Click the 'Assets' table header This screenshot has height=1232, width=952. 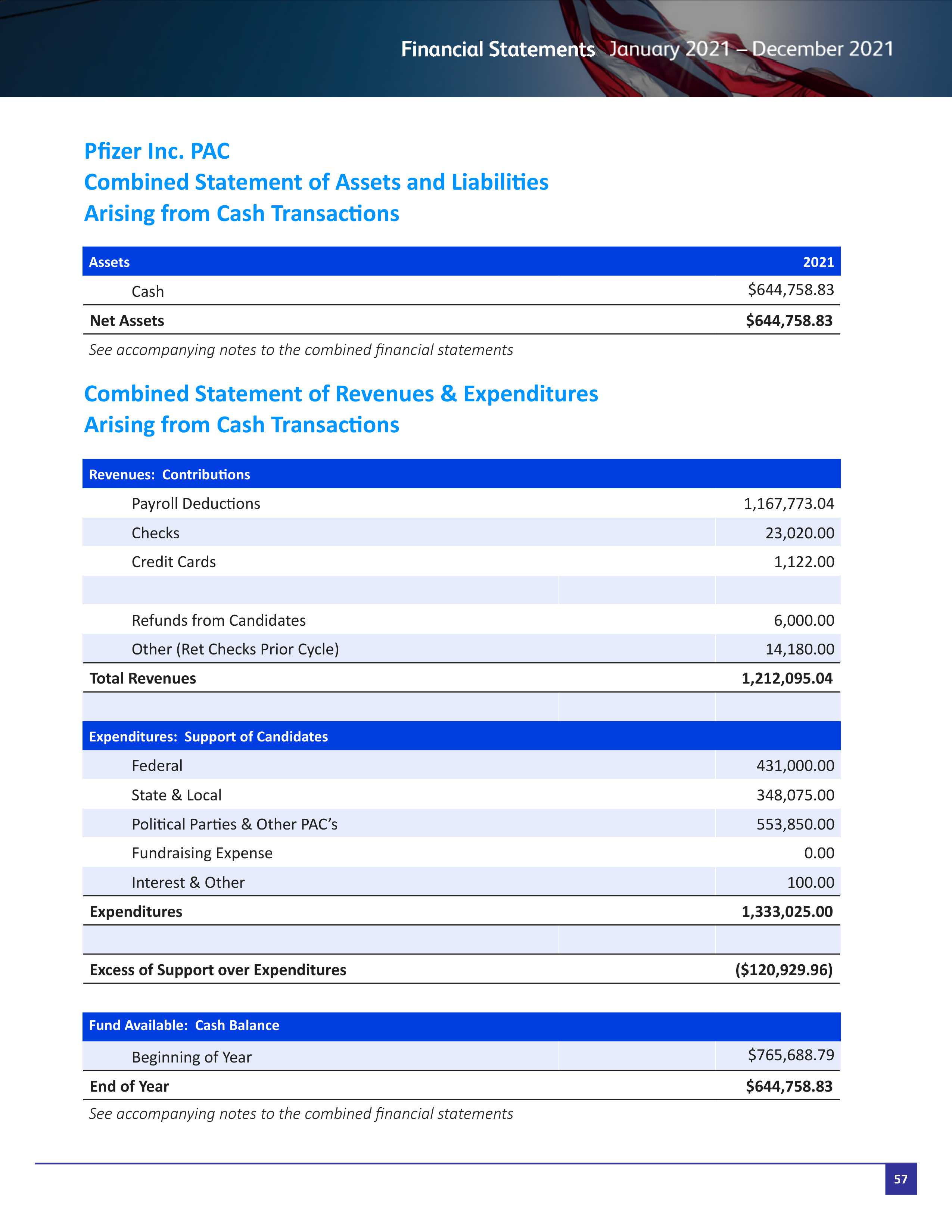(109, 262)
